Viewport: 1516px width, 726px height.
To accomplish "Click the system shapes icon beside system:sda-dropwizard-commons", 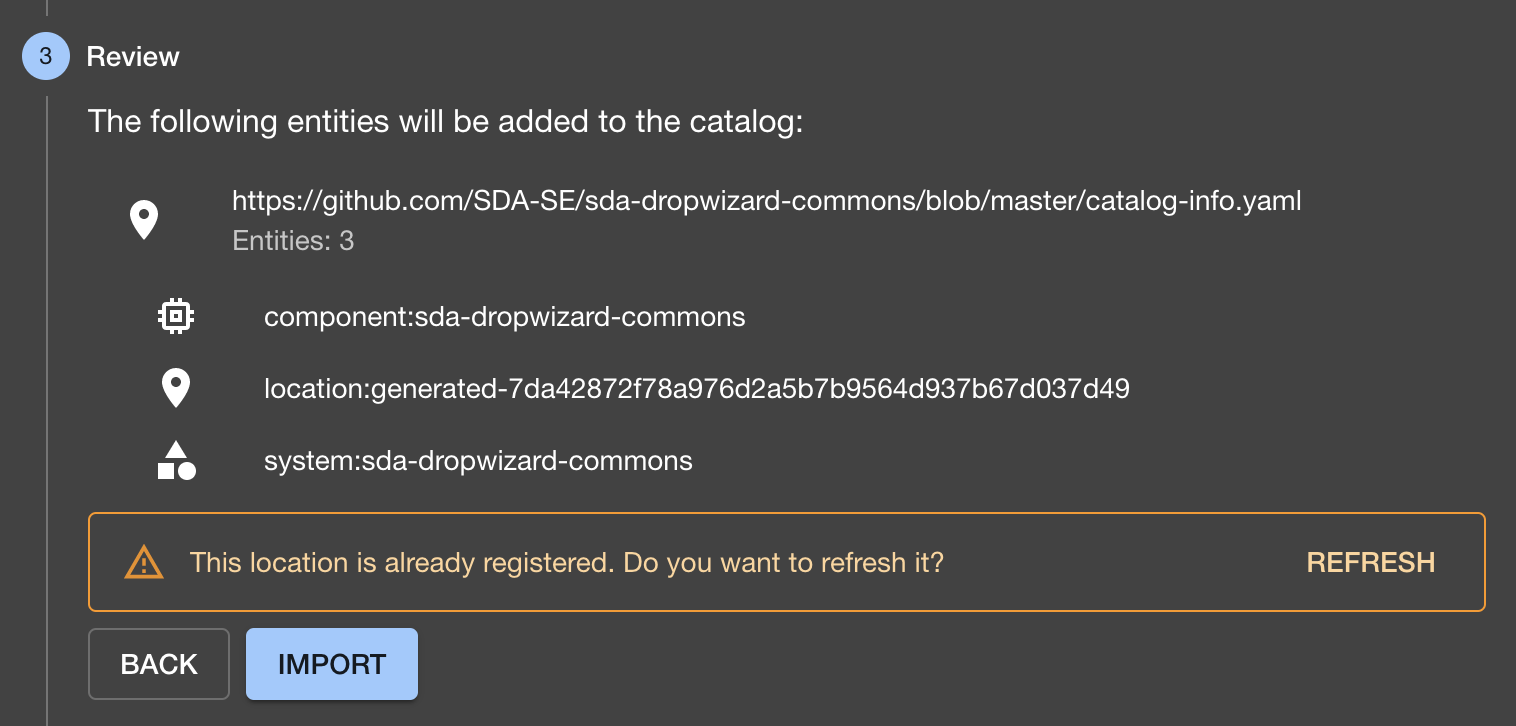I will [176, 460].
